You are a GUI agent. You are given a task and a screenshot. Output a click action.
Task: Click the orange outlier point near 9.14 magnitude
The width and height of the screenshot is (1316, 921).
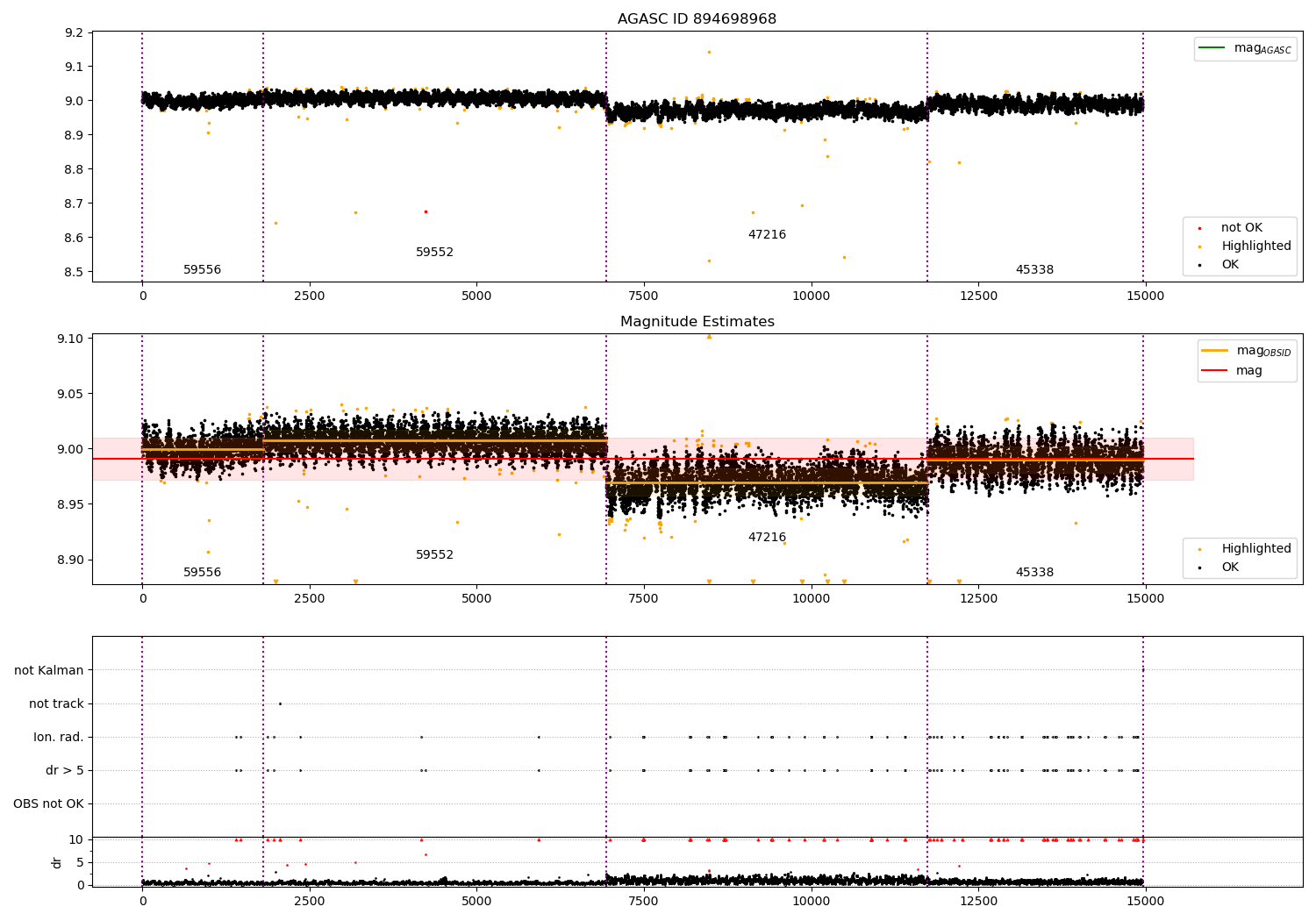709,52
